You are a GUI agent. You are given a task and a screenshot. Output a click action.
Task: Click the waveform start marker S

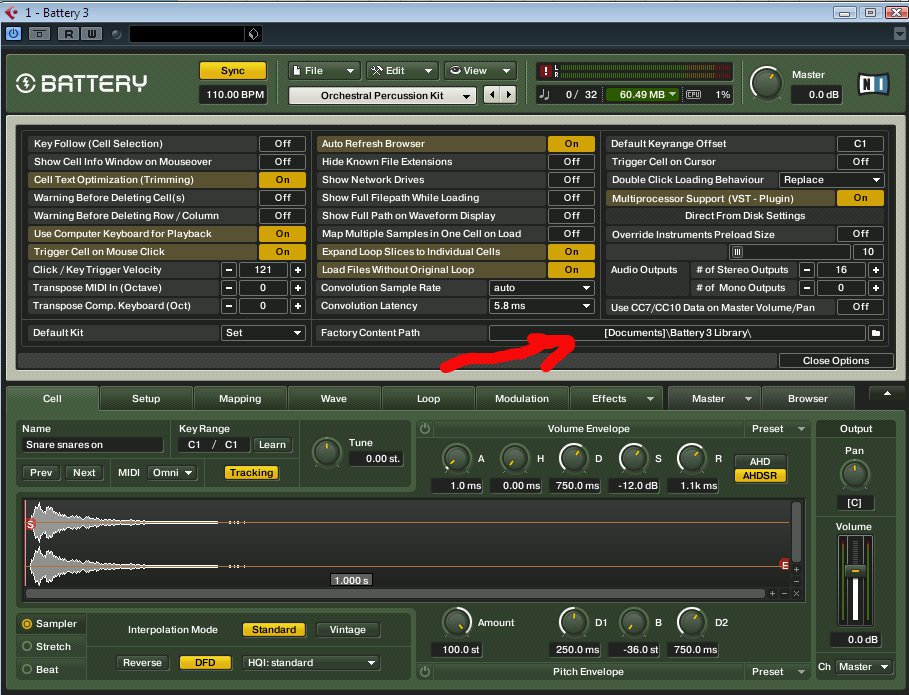coord(30,524)
